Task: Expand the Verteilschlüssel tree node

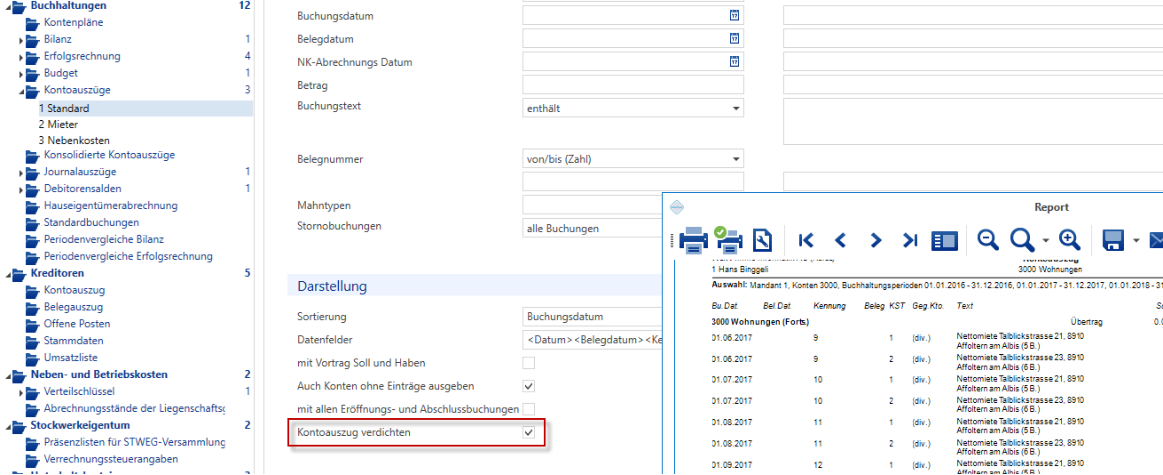Action: [22, 393]
